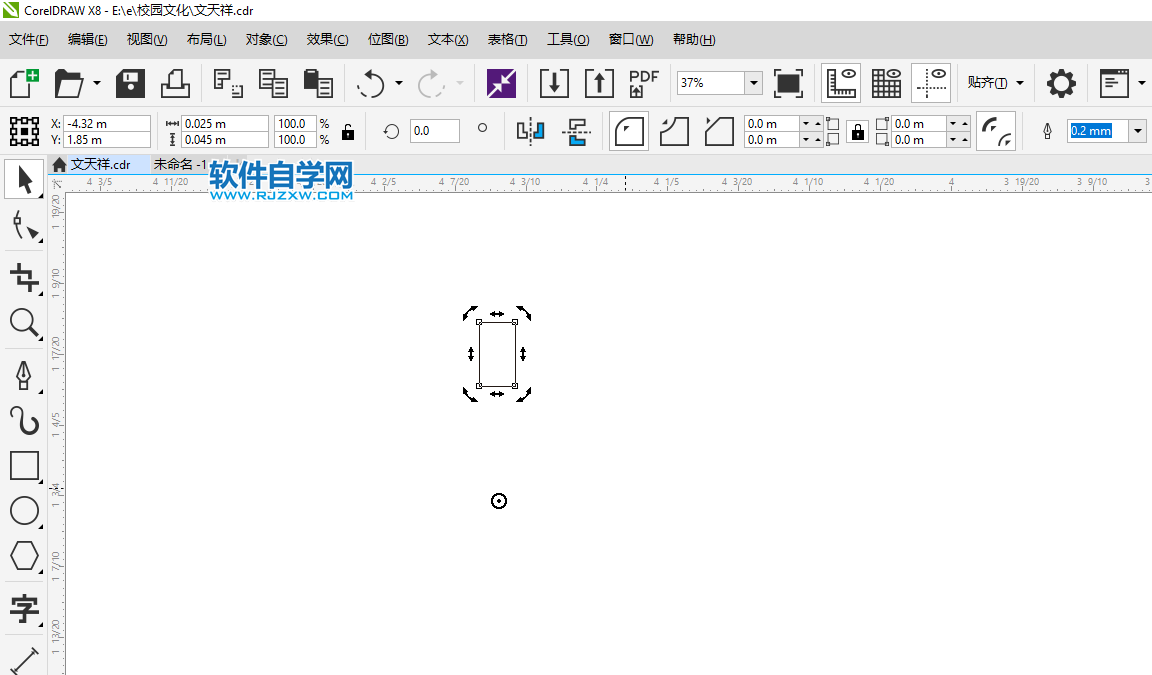Viewport: 1152px width, 675px height.
Task: Select the Crop tool
Action: point(24,278)
